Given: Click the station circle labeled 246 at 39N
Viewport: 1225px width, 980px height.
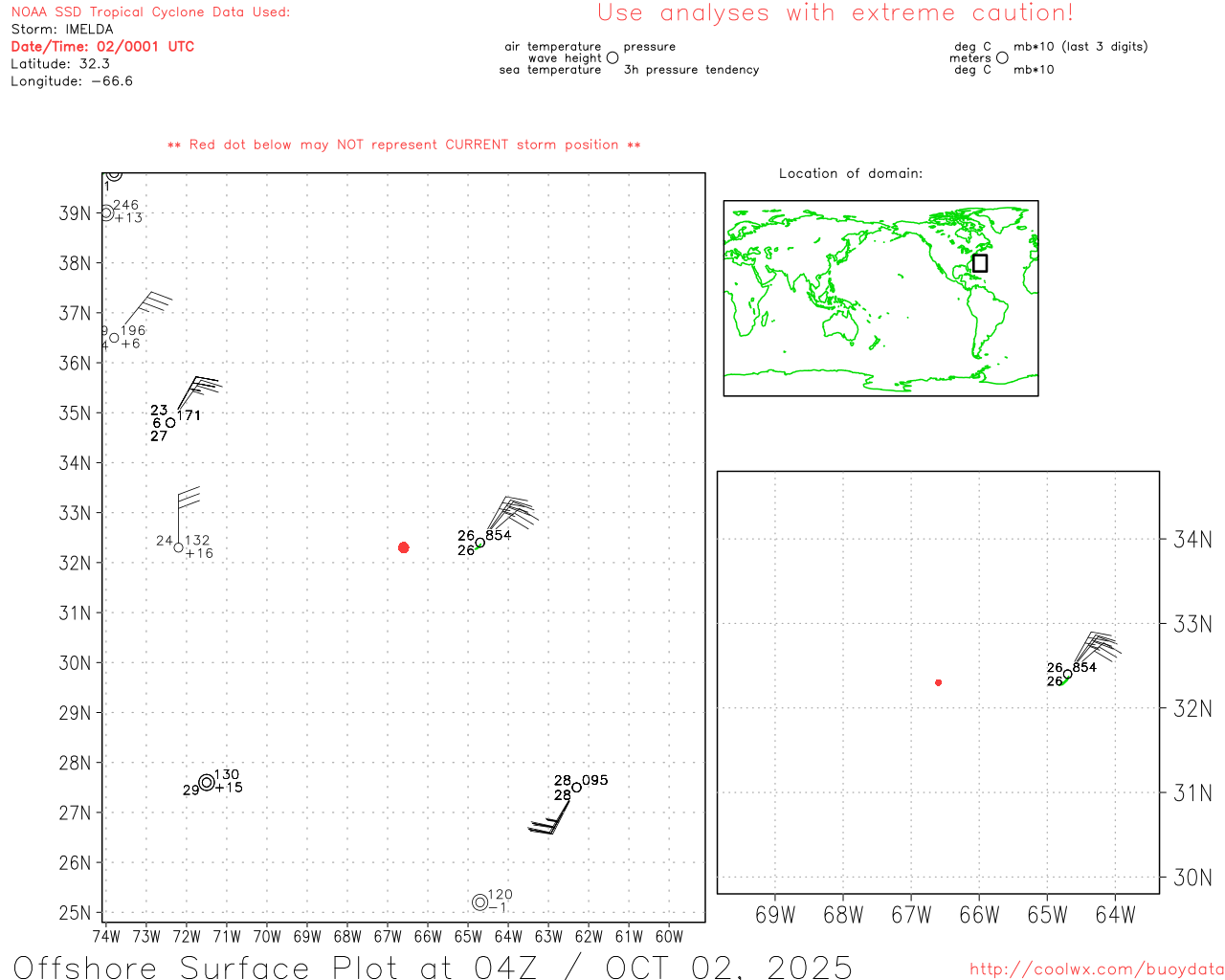Looking at the screenshot, I should tap(107, 212).
